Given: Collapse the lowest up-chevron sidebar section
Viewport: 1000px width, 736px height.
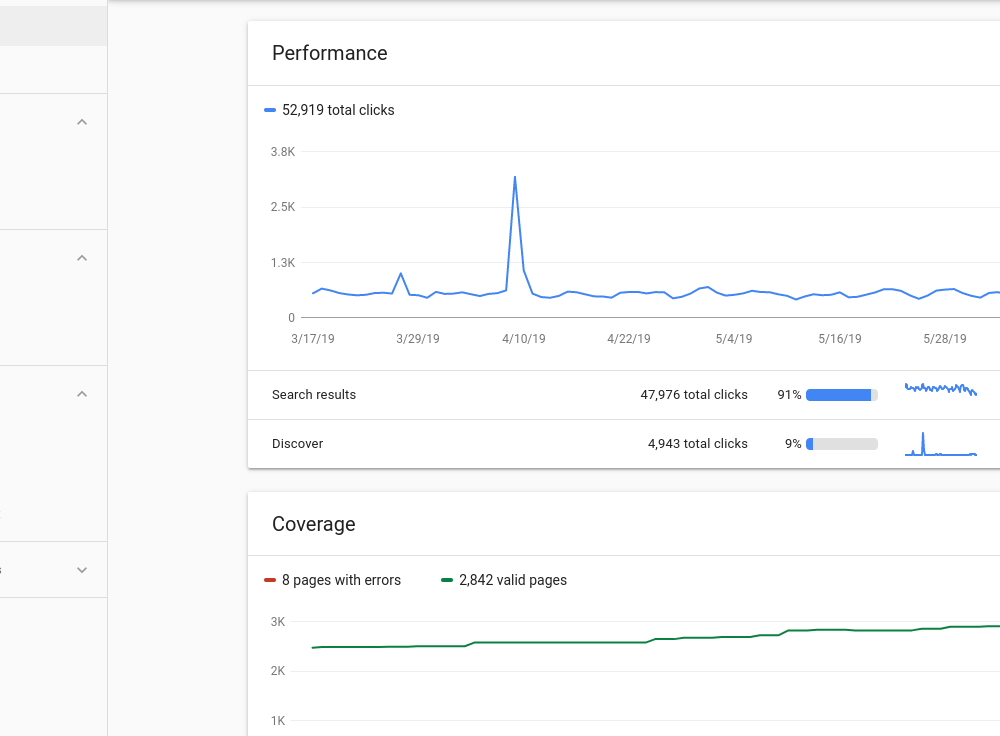Looking at the screenshot, I should click(x=82, y=394).
